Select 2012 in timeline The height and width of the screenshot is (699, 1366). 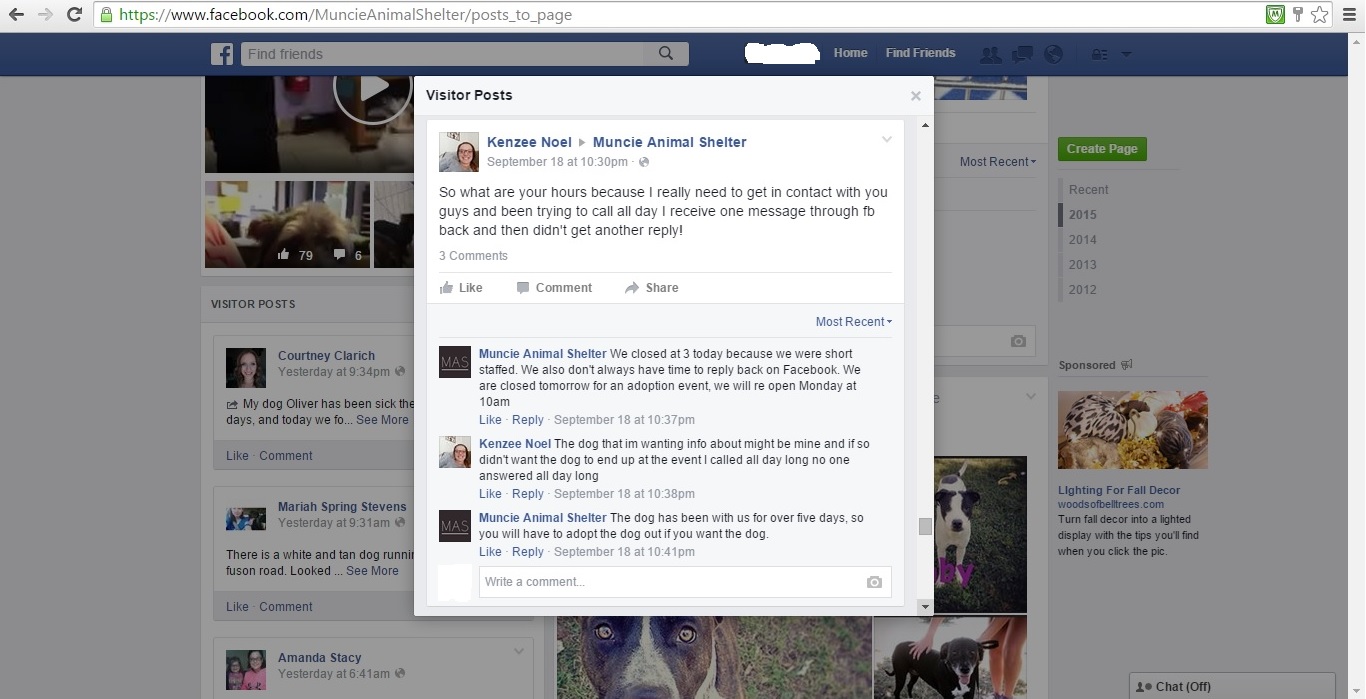[1082, 290]
